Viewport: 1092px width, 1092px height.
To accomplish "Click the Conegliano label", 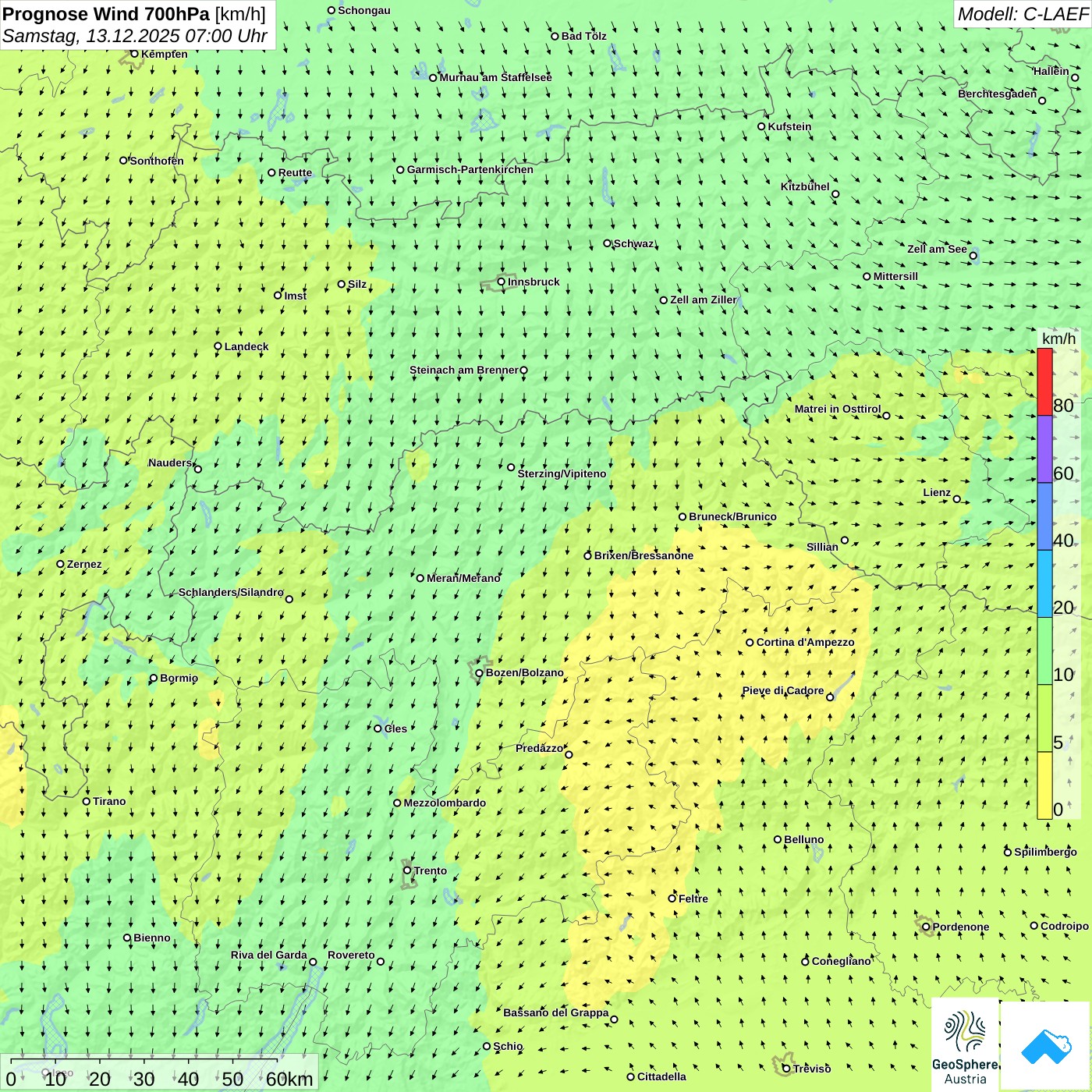I will (841, 961).
